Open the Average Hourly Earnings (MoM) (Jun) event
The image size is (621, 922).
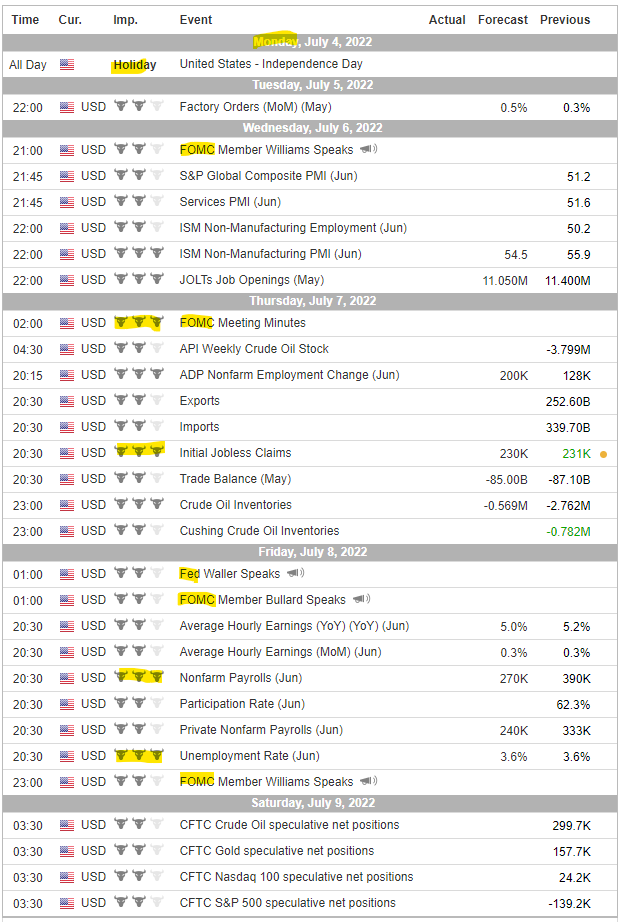[x=281, y=652]
